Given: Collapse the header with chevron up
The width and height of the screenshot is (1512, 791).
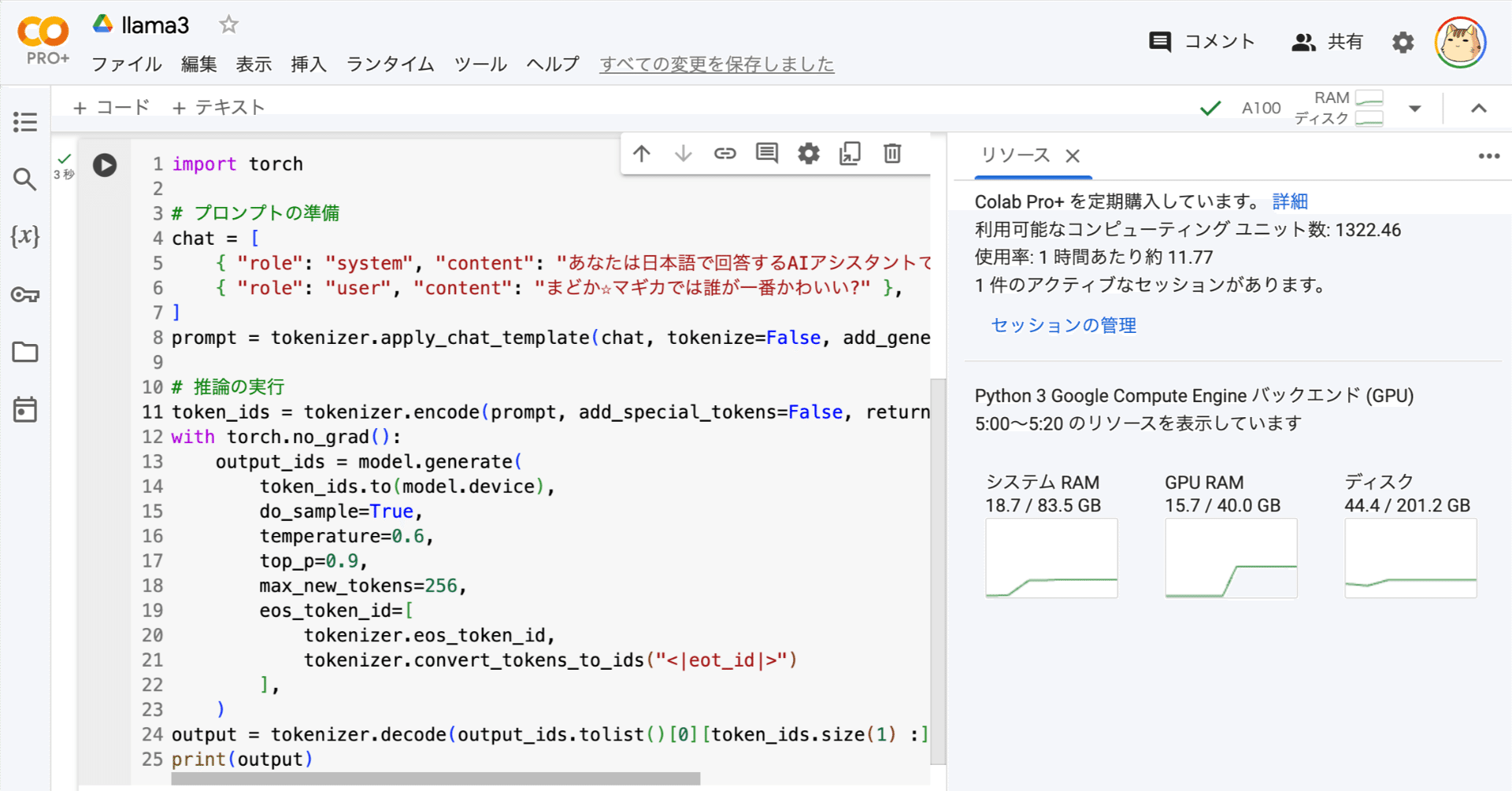Looking at the screenshot, I should [1478, 109].
